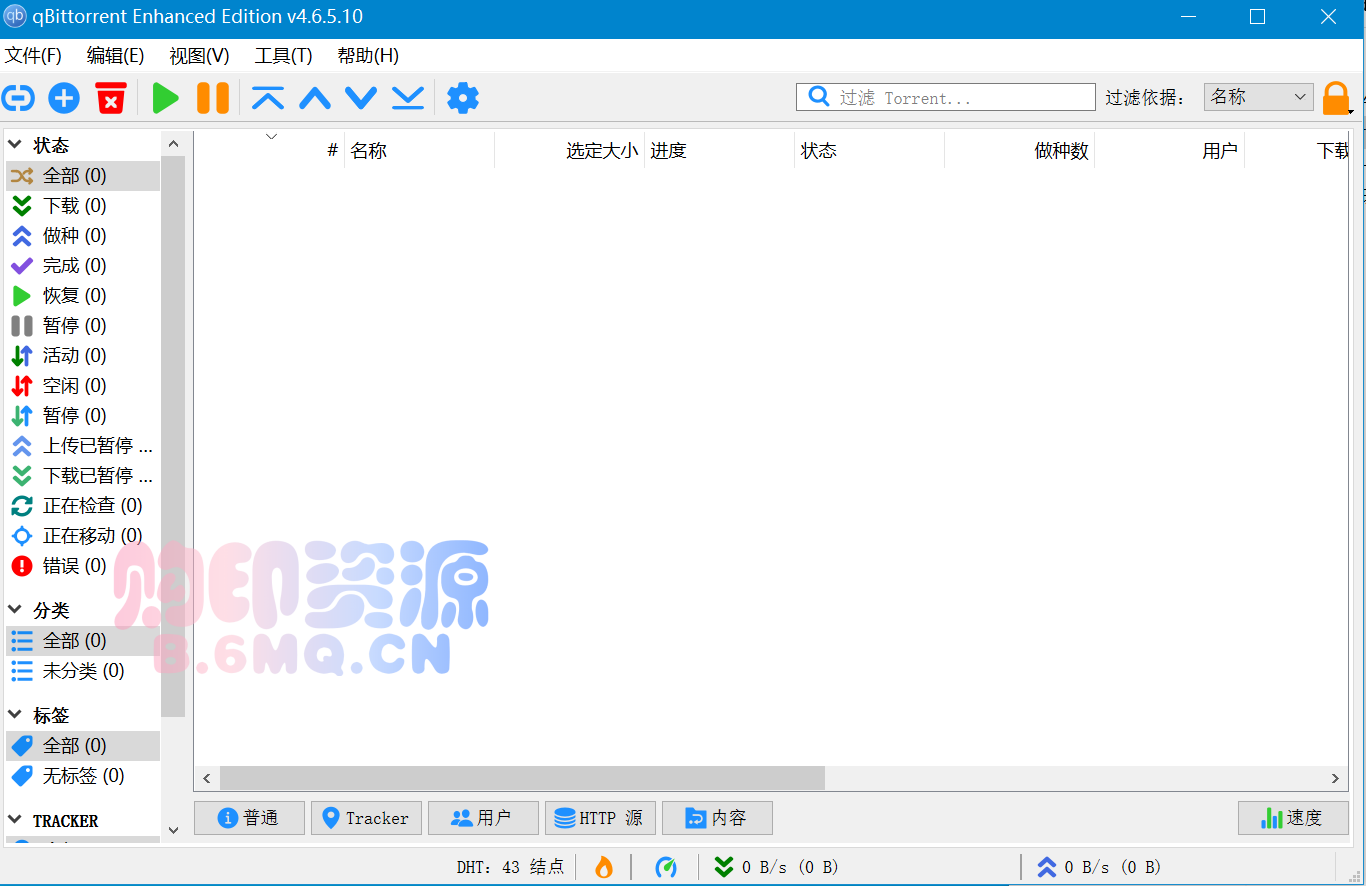The image size is (1366, 886).
Task: Select status filter 正在移动 (0)
Action: point(83,536)
